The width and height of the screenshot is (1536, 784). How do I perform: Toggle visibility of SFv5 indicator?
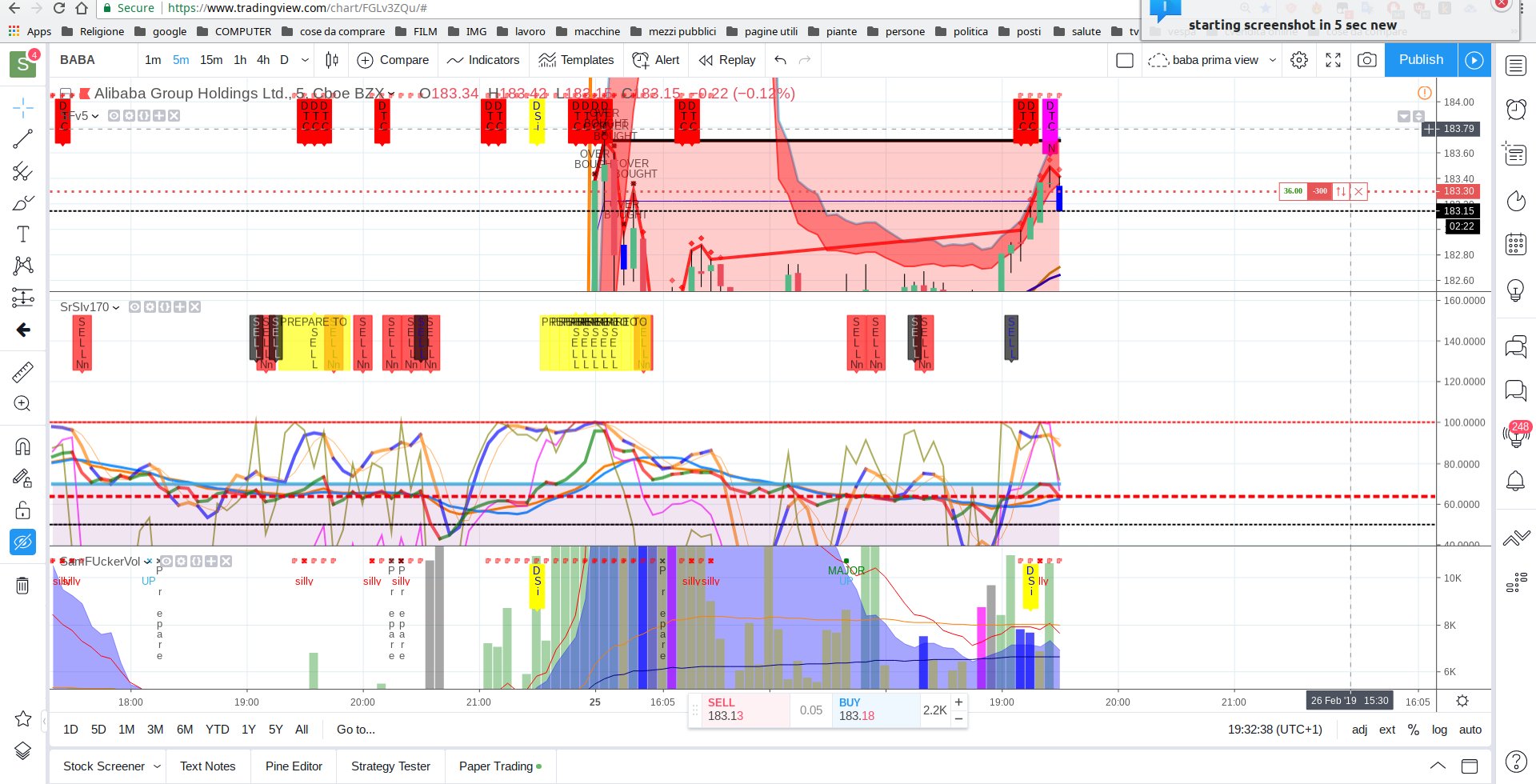click(x=114, y=116)
